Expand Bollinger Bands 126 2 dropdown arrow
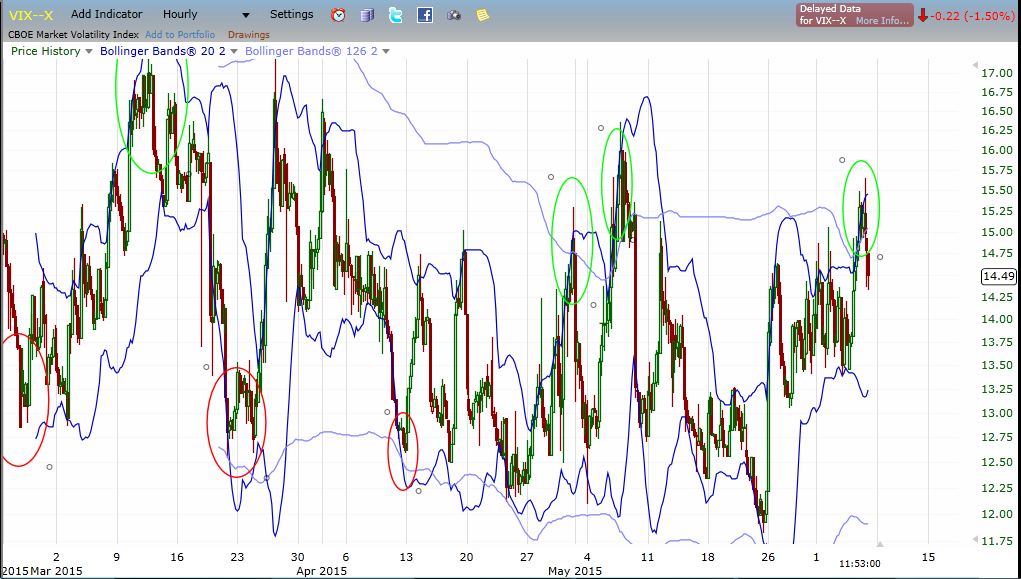The height and width of the screenshot is (579, 1021). (385, 51)
